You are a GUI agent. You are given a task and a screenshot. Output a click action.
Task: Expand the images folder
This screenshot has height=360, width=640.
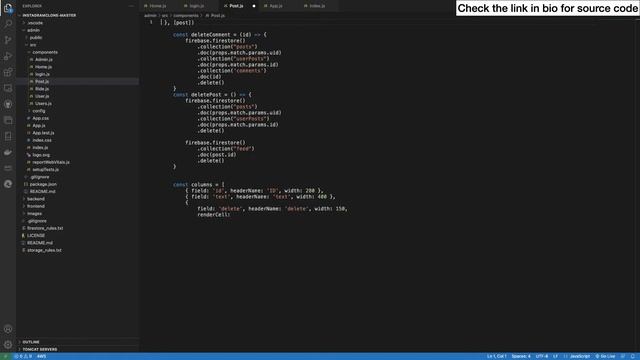(x=35, y=213)
